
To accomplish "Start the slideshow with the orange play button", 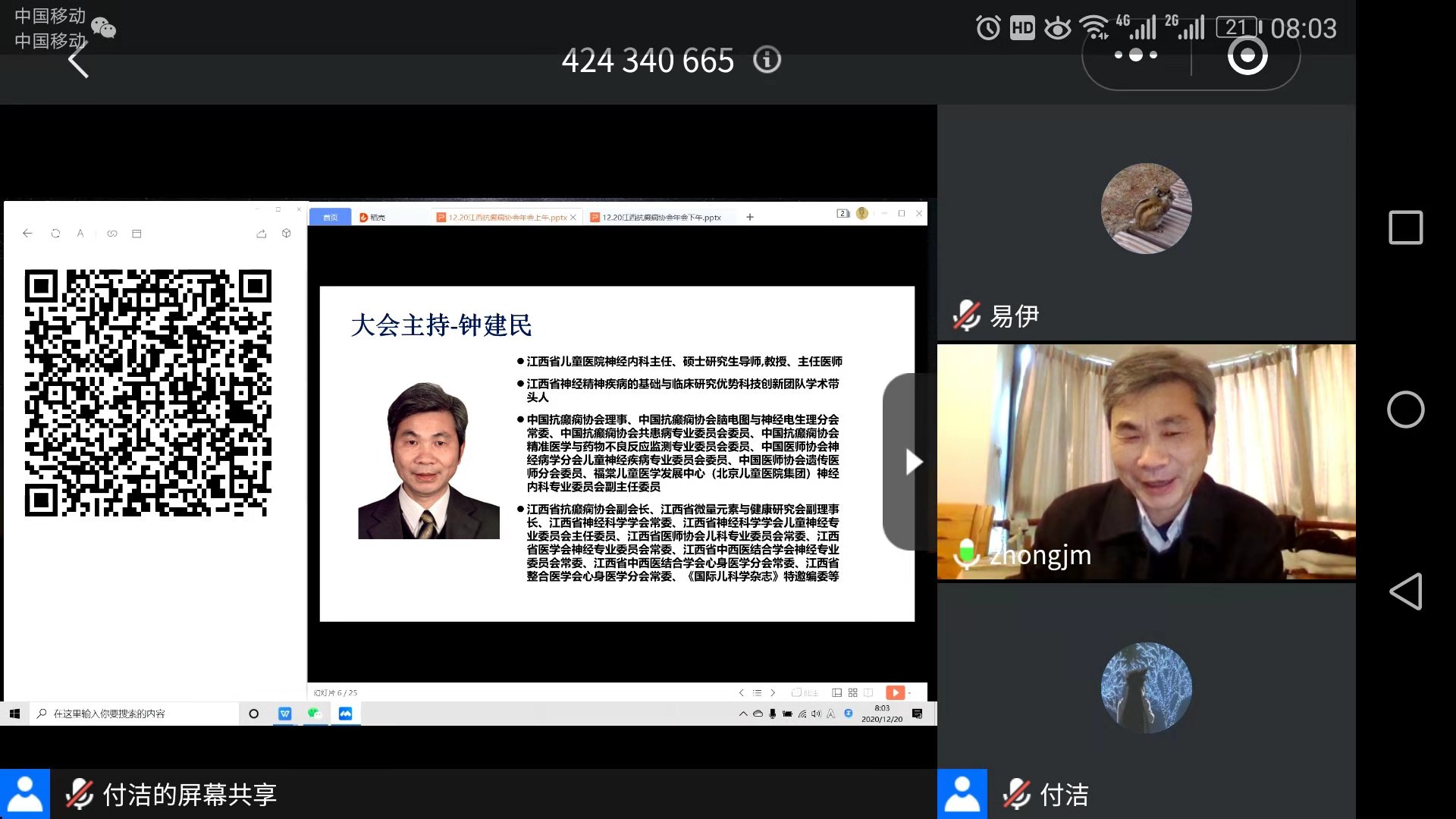I will point(895,692).
